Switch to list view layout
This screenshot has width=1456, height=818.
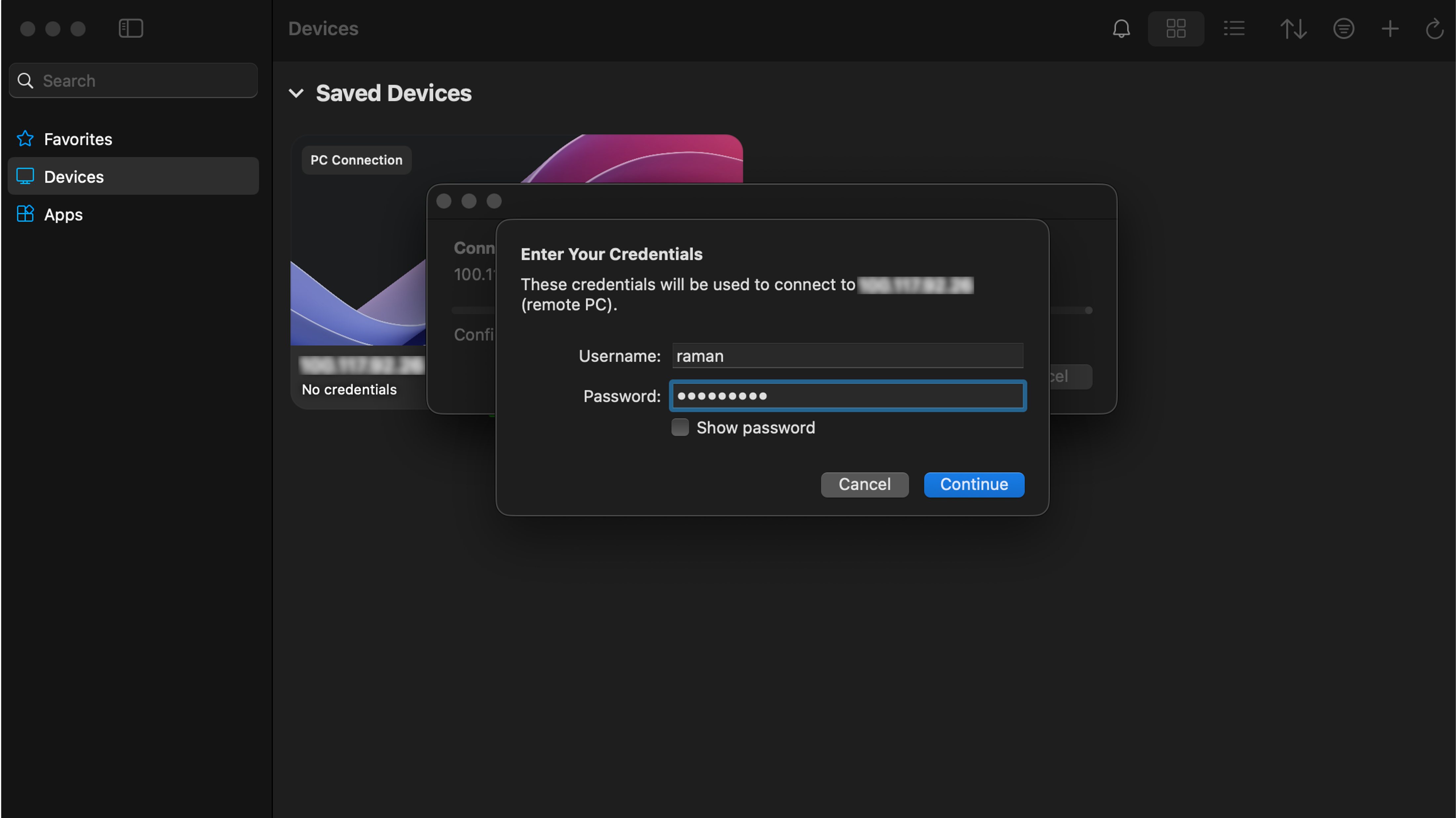tap(1234, 29)
